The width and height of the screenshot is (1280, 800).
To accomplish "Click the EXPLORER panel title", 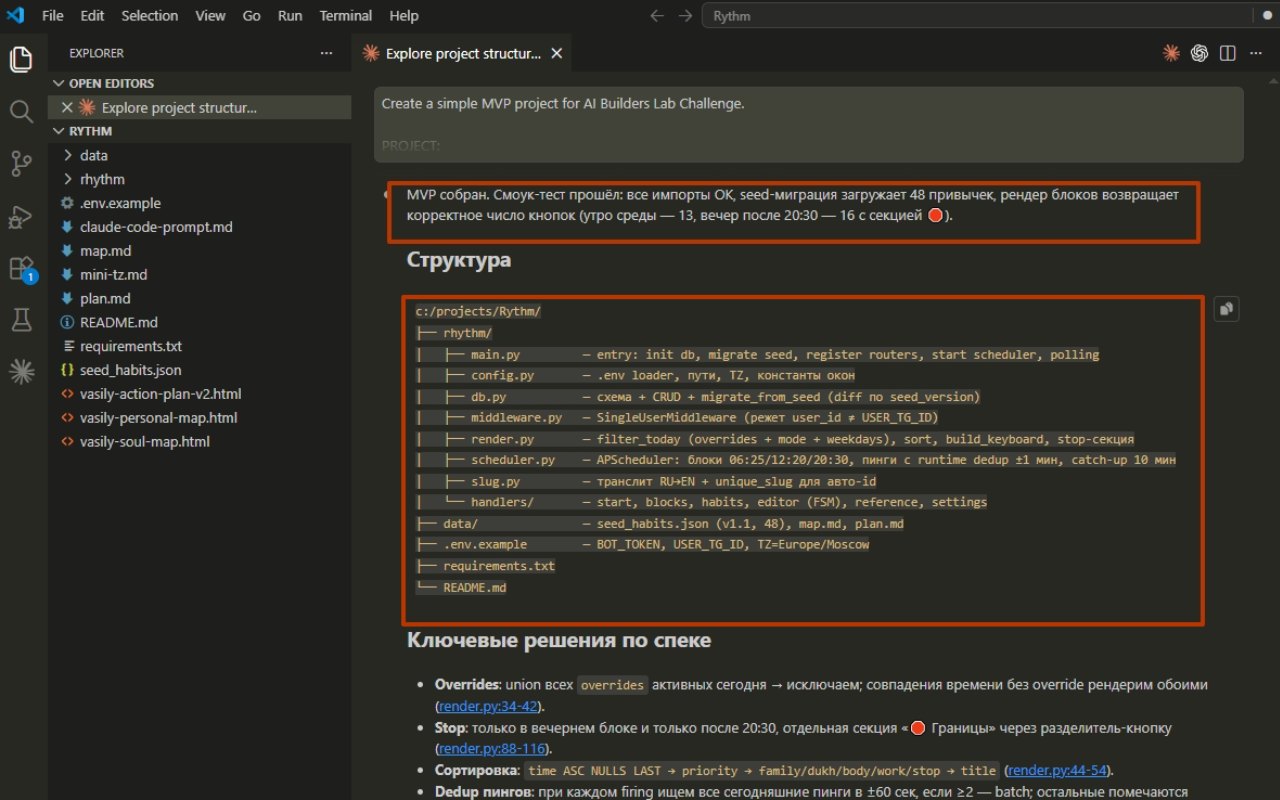I will tap(97, 53).
